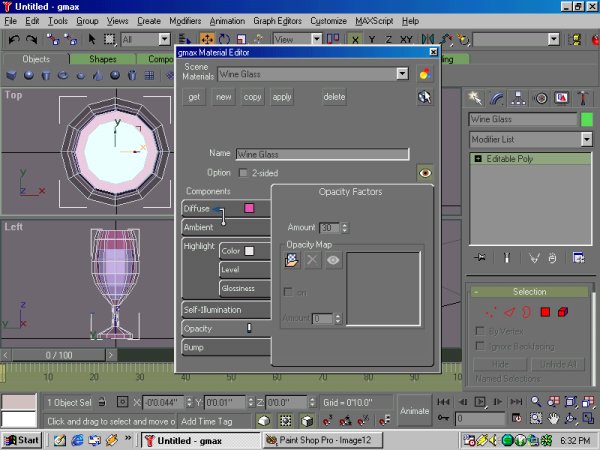Open the Graph Editors menu
This screenshot has height=450, width=600.
click(277, 21)
